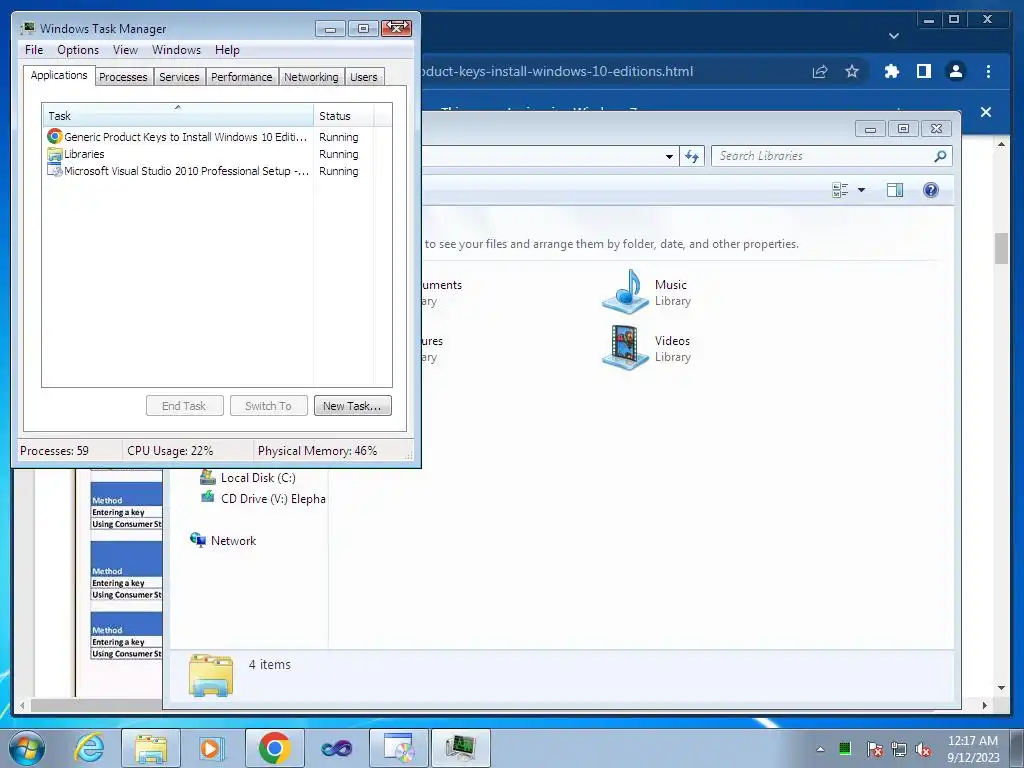The width and height of the screenshot is (1024, 768).
Task: Dismiss the Chrome notification bar with X
Action: click(x=985, y=112)
